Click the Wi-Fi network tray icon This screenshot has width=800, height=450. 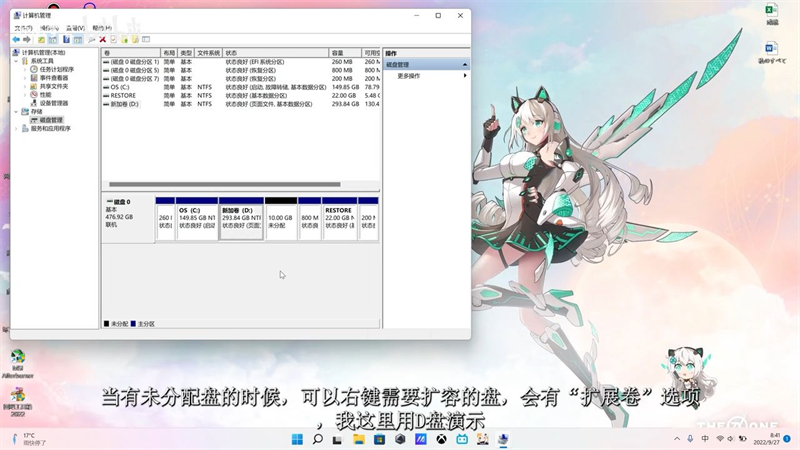pos(720,439)
